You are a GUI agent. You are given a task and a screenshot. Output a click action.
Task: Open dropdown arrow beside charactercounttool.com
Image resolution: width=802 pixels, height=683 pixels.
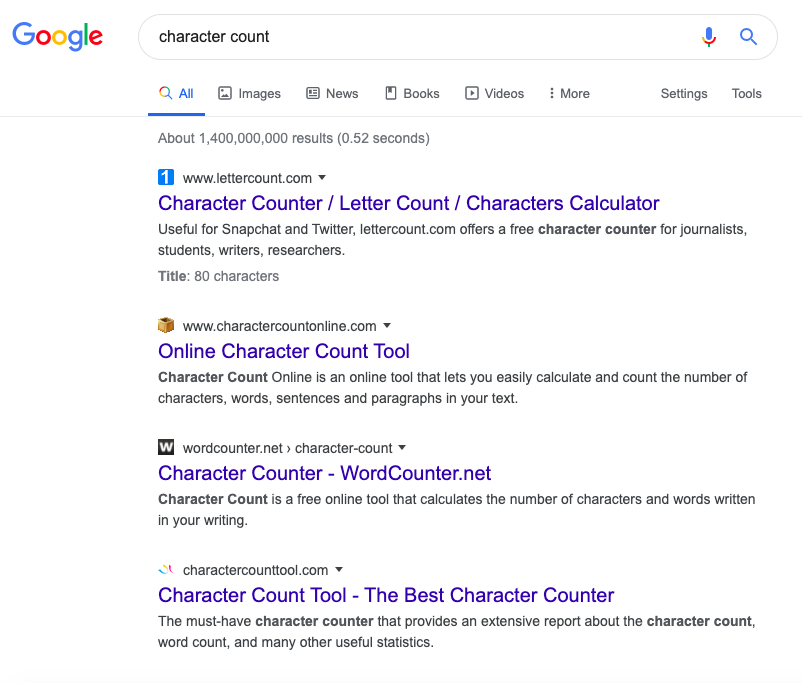[339, 570]
